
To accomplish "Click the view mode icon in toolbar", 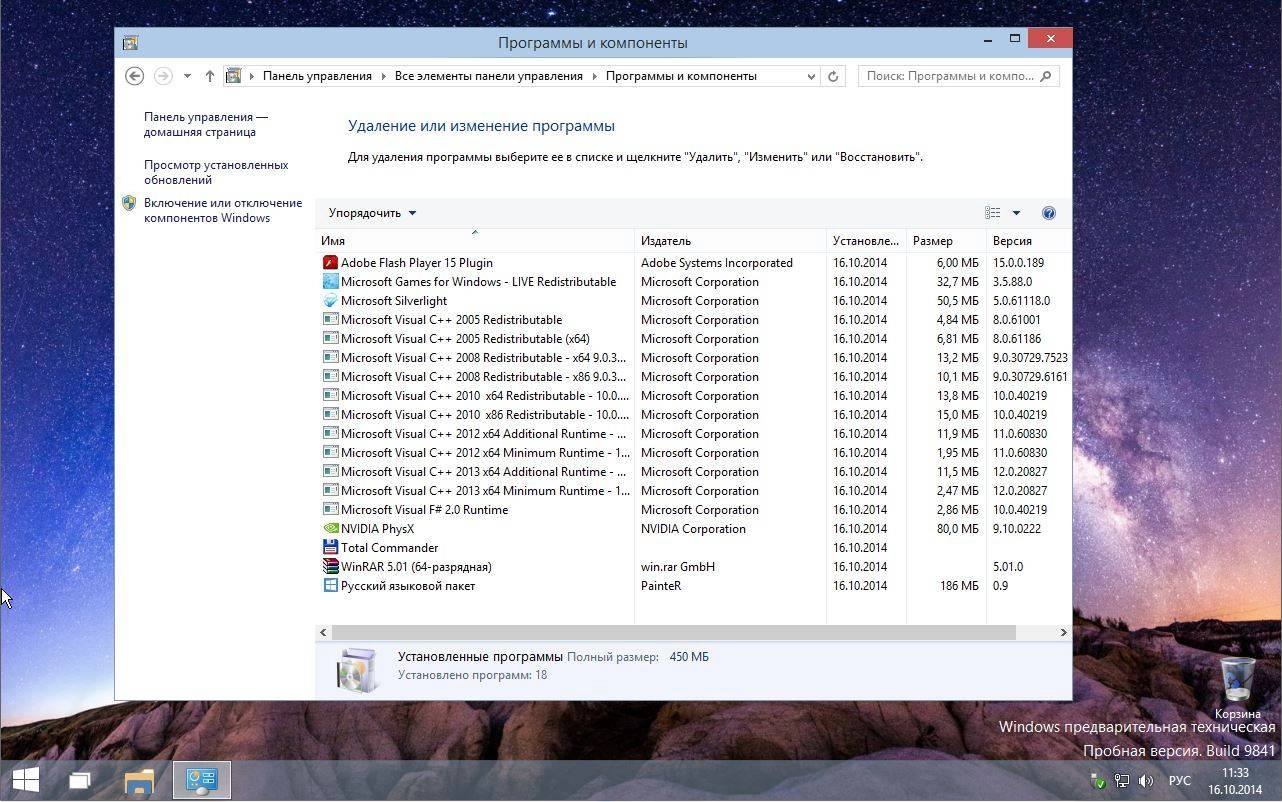I will tap(992, 213).
